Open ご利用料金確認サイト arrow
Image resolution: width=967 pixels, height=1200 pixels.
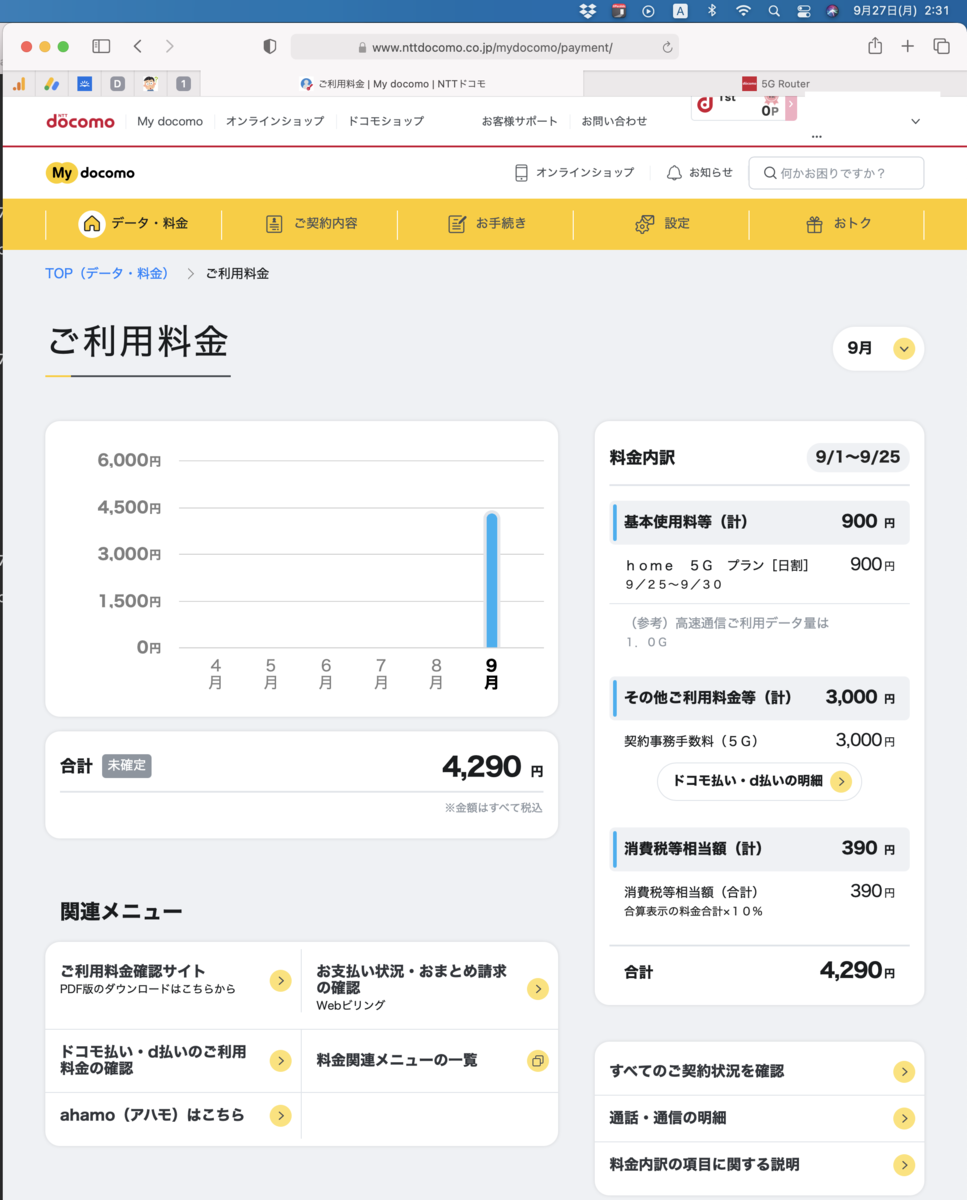280,981
